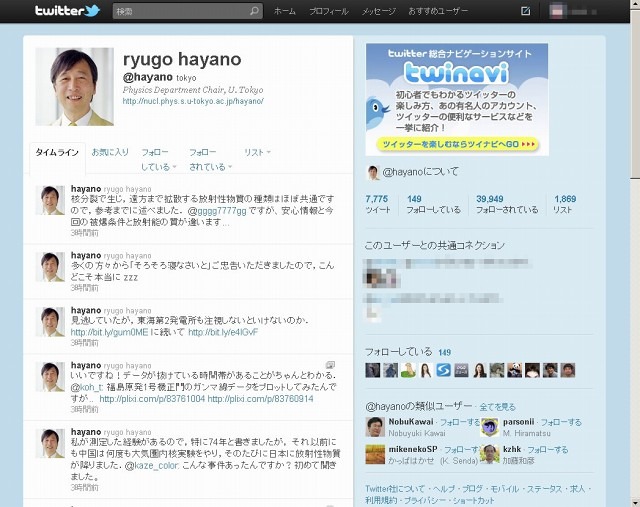Click フォローする next to kzhk
This screenshot has width=640, height=507.
tap(548, 449)
